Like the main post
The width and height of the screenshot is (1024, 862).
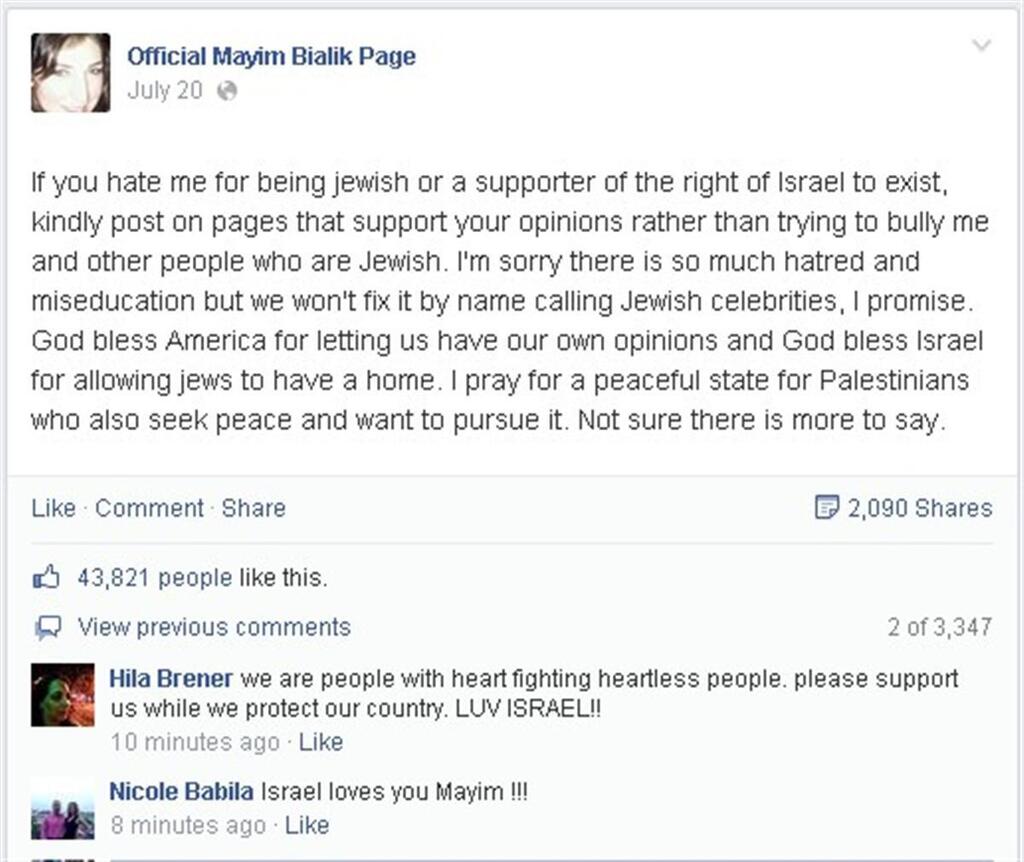click(54, 508)
